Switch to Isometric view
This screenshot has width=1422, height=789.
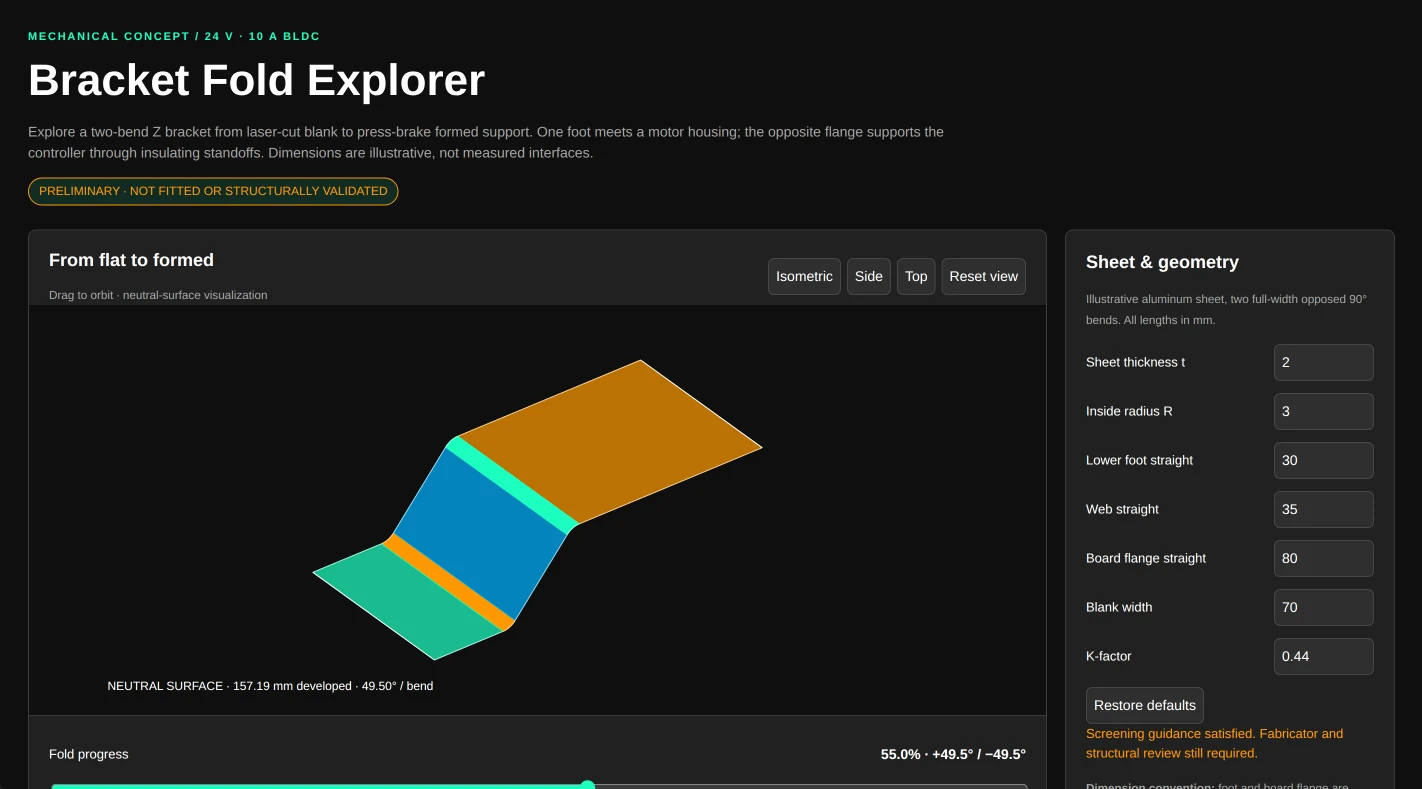pyautogui.click(x=804, y=277)
